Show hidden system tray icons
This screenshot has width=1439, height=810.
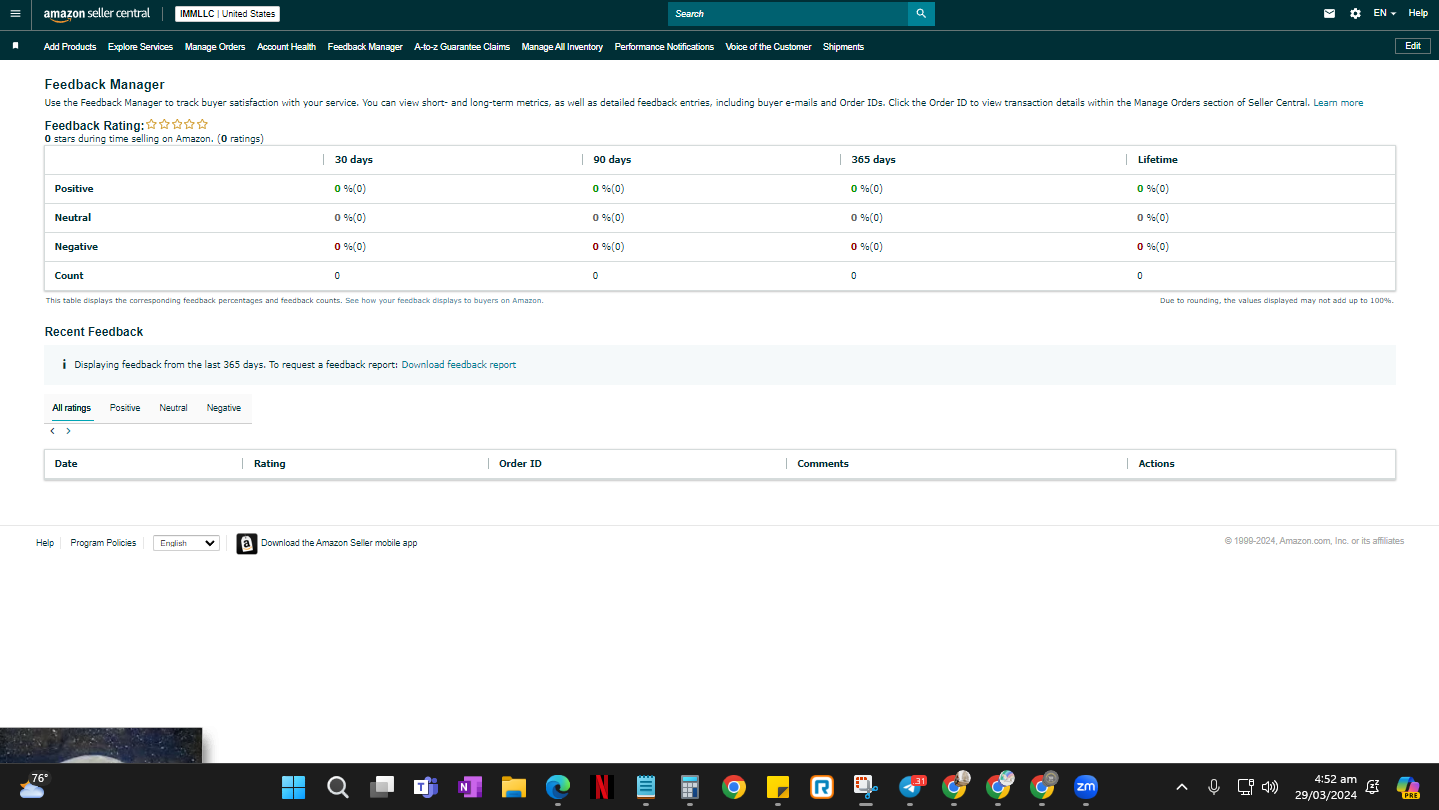(x=1182, y=787)
